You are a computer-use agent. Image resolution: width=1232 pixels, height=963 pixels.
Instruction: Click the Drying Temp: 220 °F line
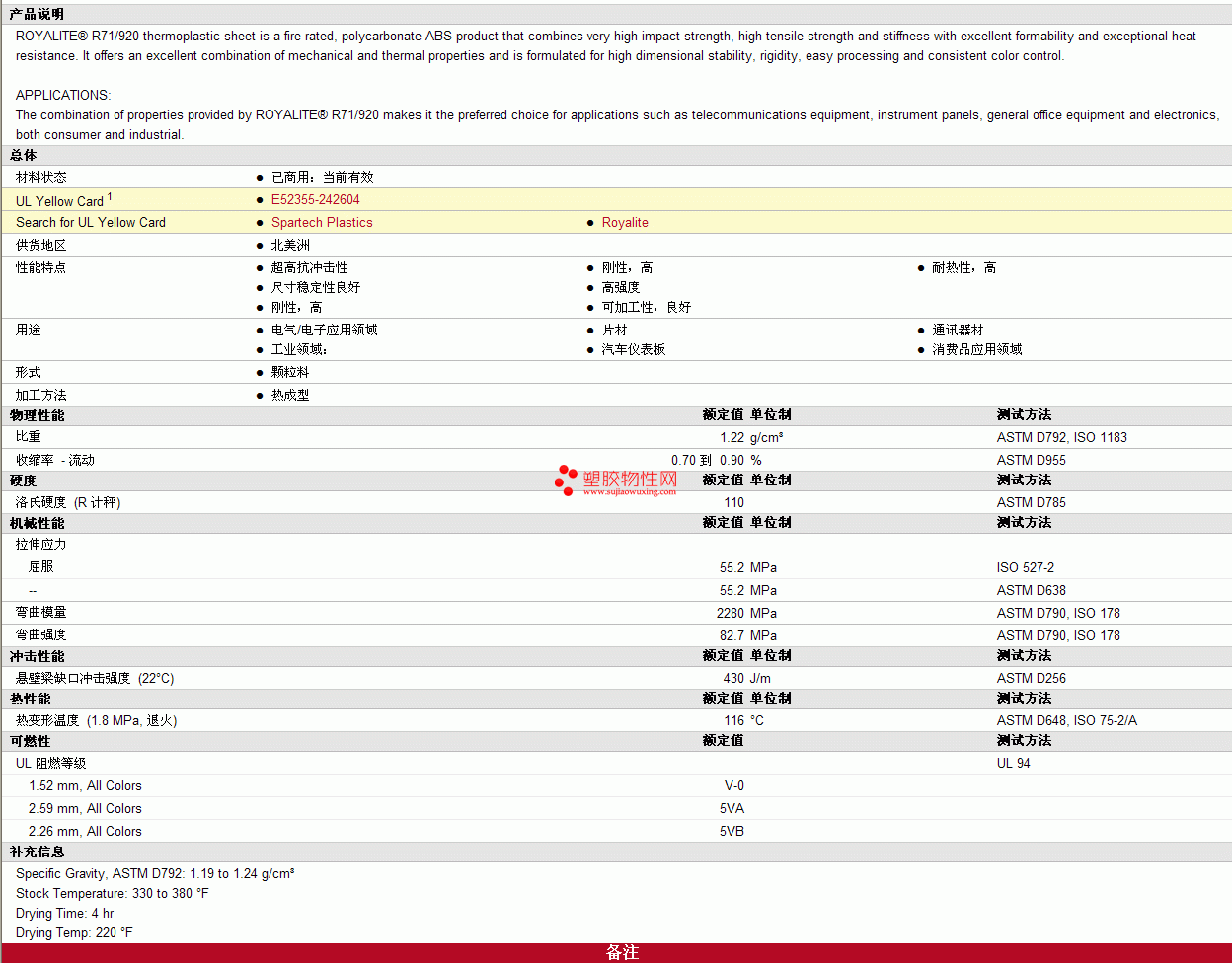pos(74,932)
